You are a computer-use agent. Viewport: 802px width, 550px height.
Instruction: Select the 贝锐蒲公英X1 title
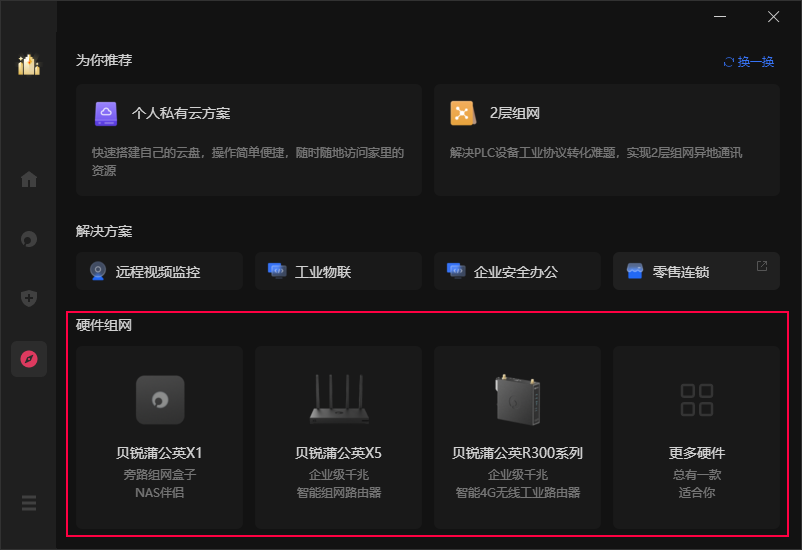click(x=159, y=453)
